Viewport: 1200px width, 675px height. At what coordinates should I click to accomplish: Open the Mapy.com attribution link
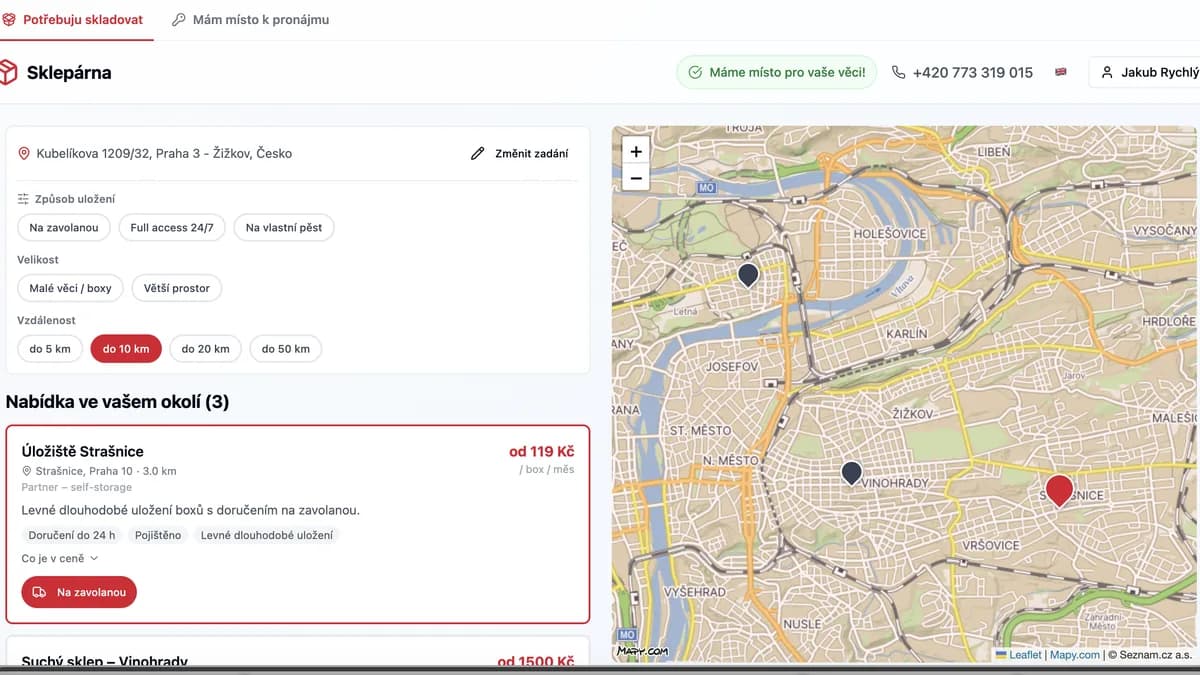click(1075, 655)
